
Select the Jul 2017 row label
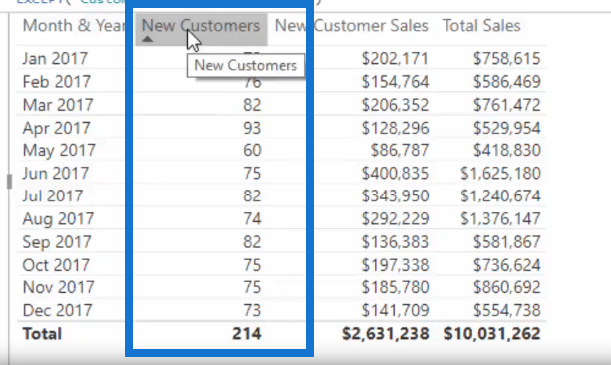tap(53, 196)
